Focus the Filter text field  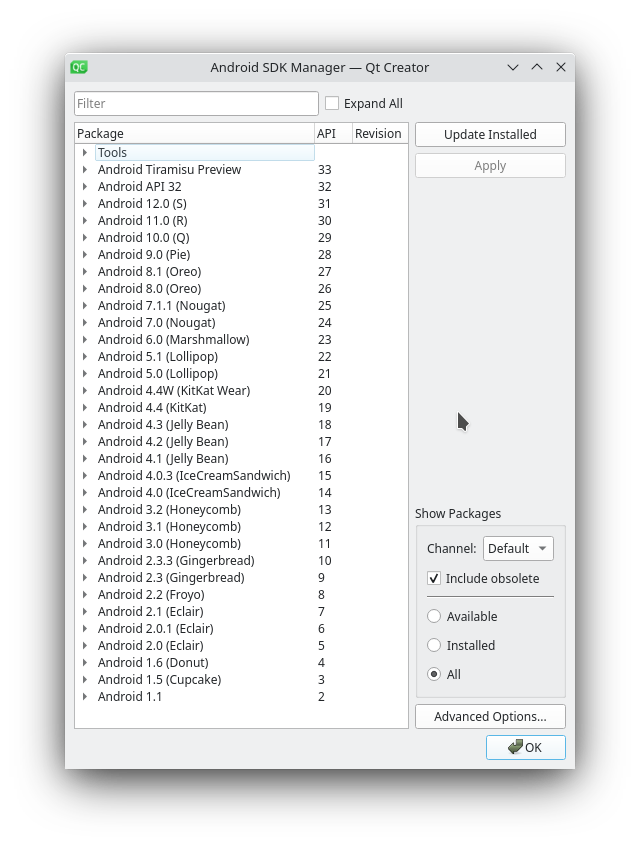tap(196, 103)
